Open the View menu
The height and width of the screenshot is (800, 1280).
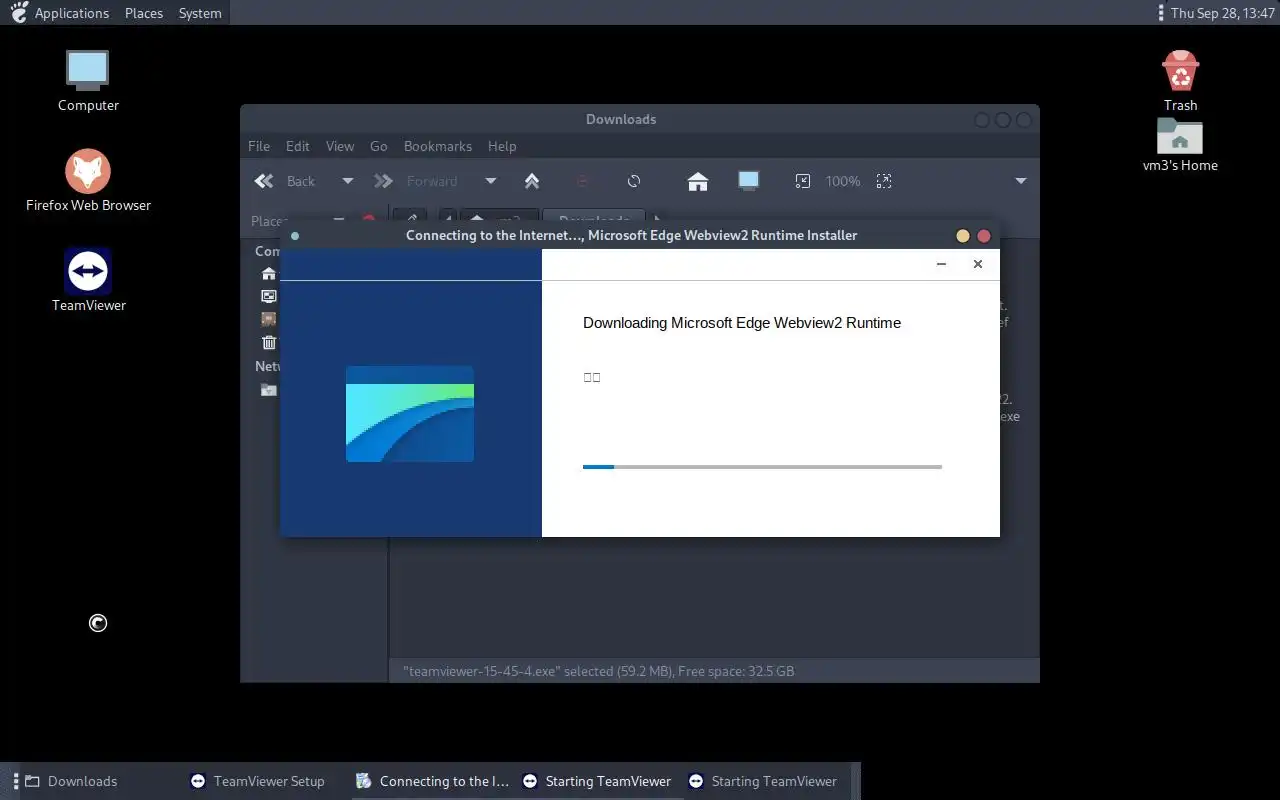click(x=340, y=146)
